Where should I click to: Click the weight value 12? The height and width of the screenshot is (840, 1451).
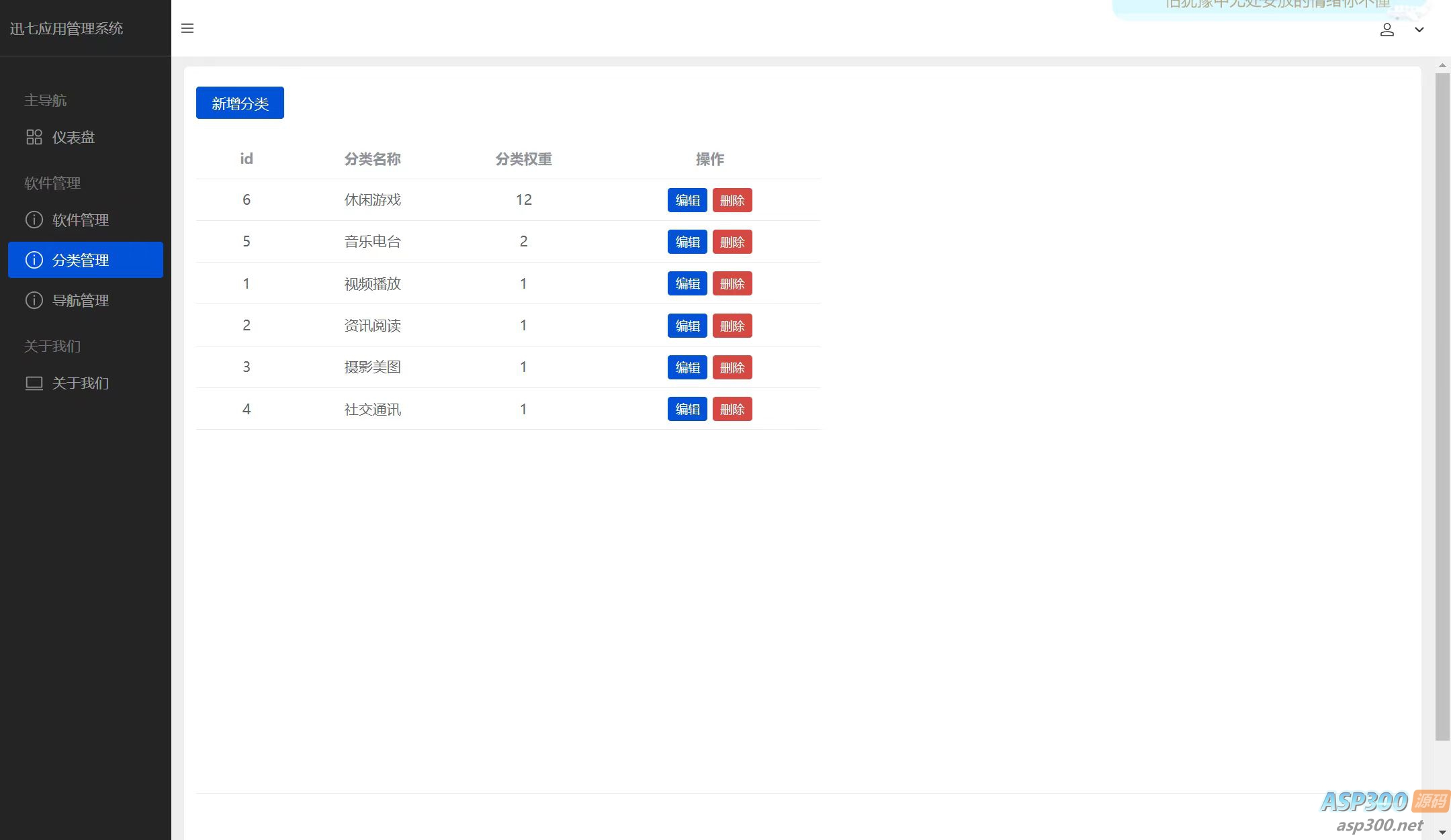(x=524, y=199)
